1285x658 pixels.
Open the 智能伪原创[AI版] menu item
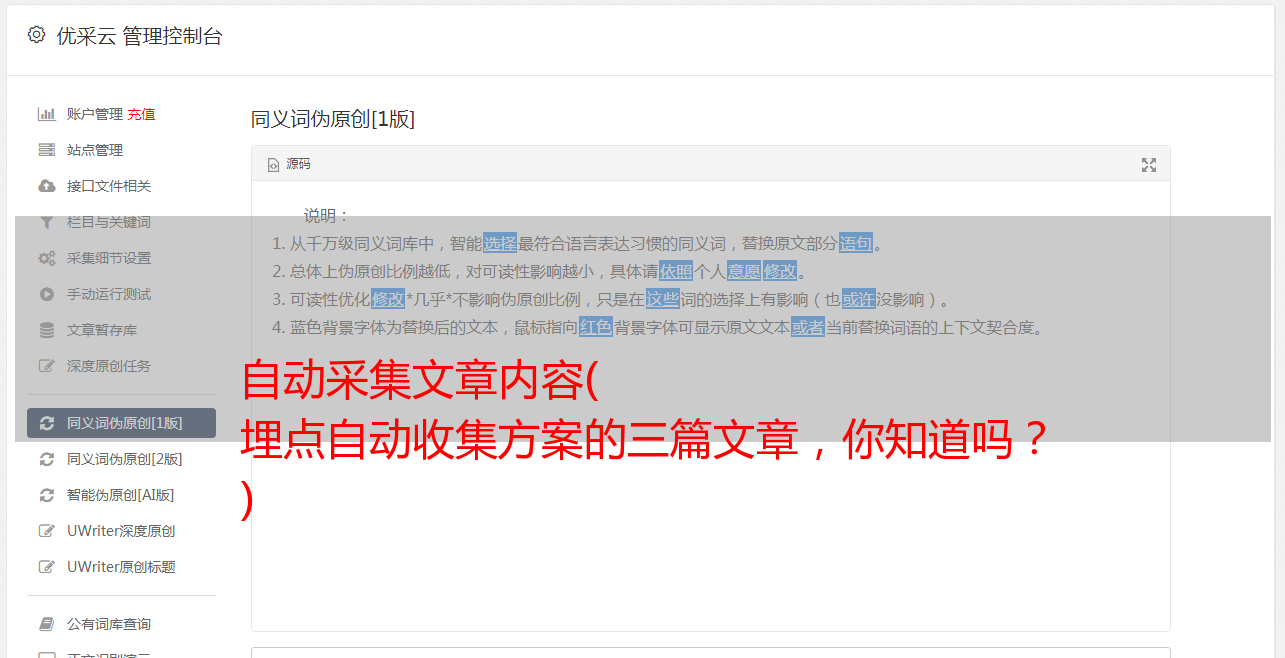point(121,495)
